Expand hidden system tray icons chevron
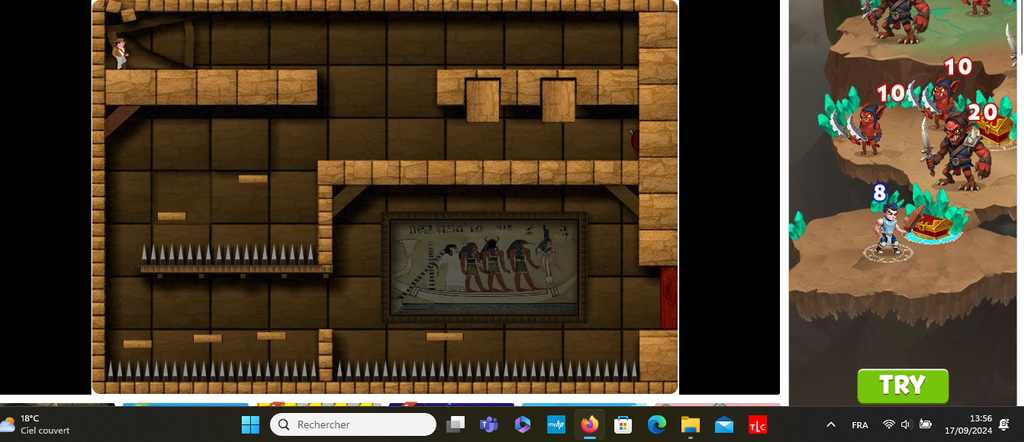The height and width of the screenshot is (442, 1024). [x=830, y=425]
